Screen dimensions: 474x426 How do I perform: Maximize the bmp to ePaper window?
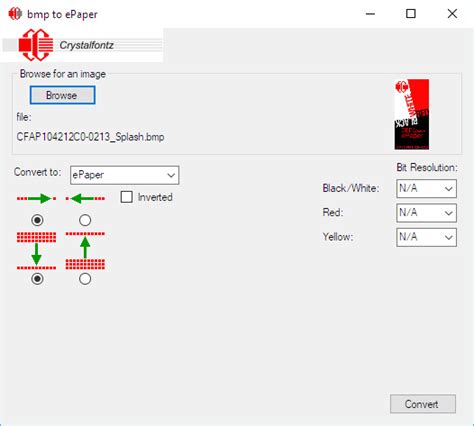[411, 14]
